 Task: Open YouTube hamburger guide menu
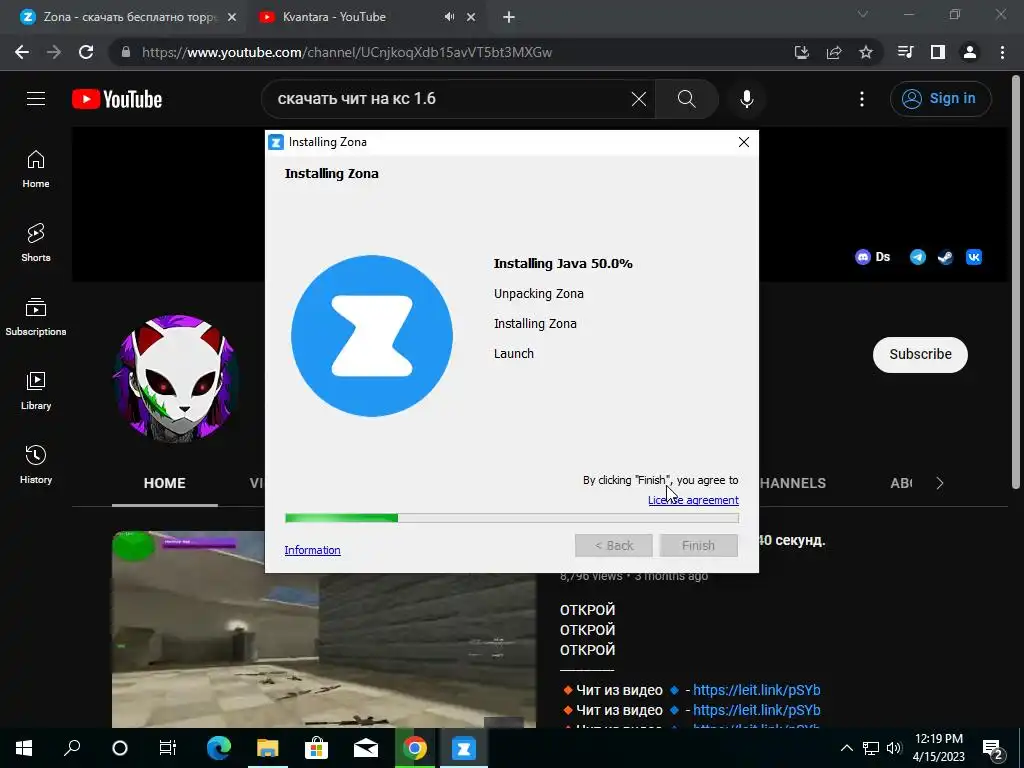pos(36,99)
